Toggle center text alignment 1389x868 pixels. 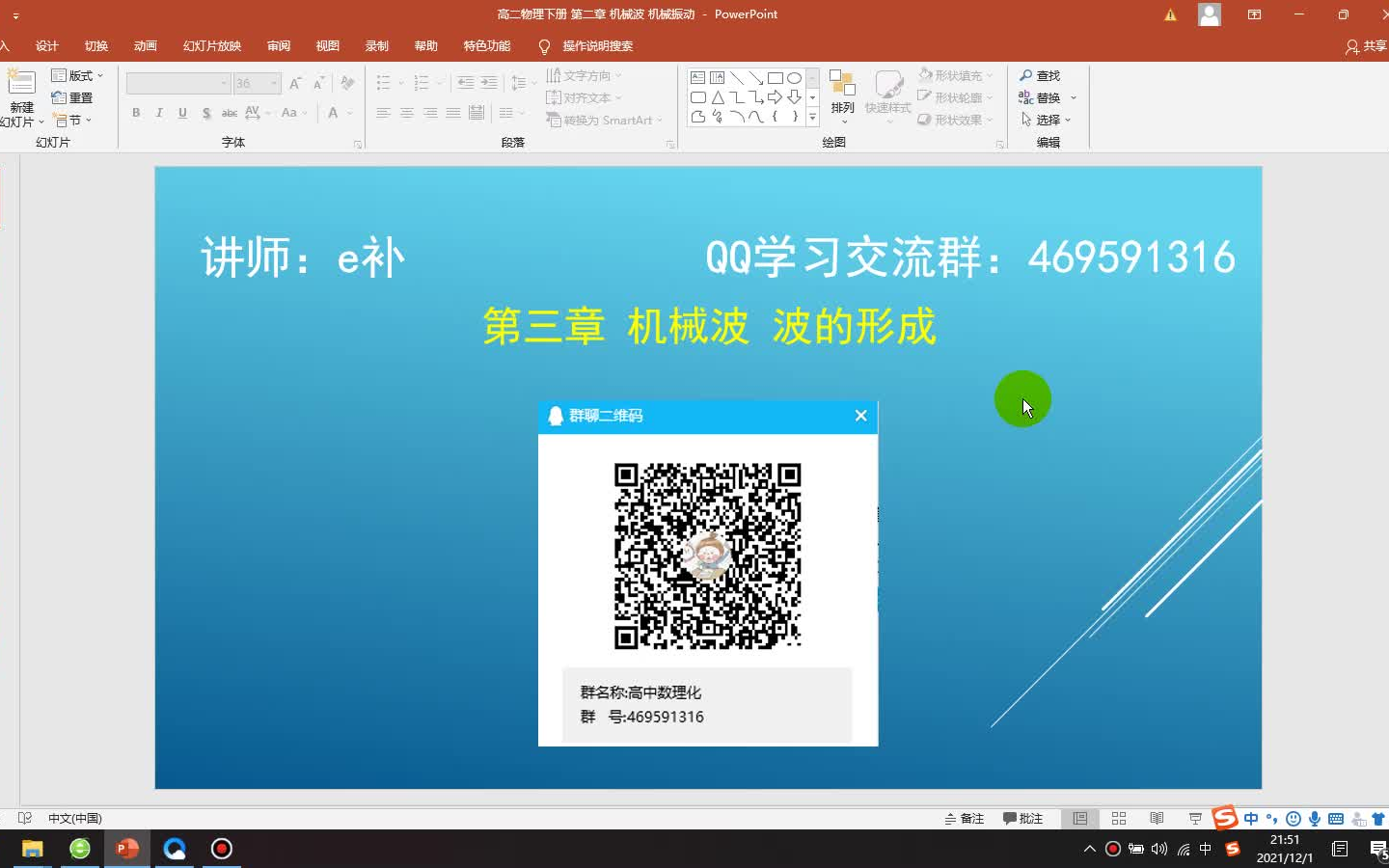[x=407, y=113]
